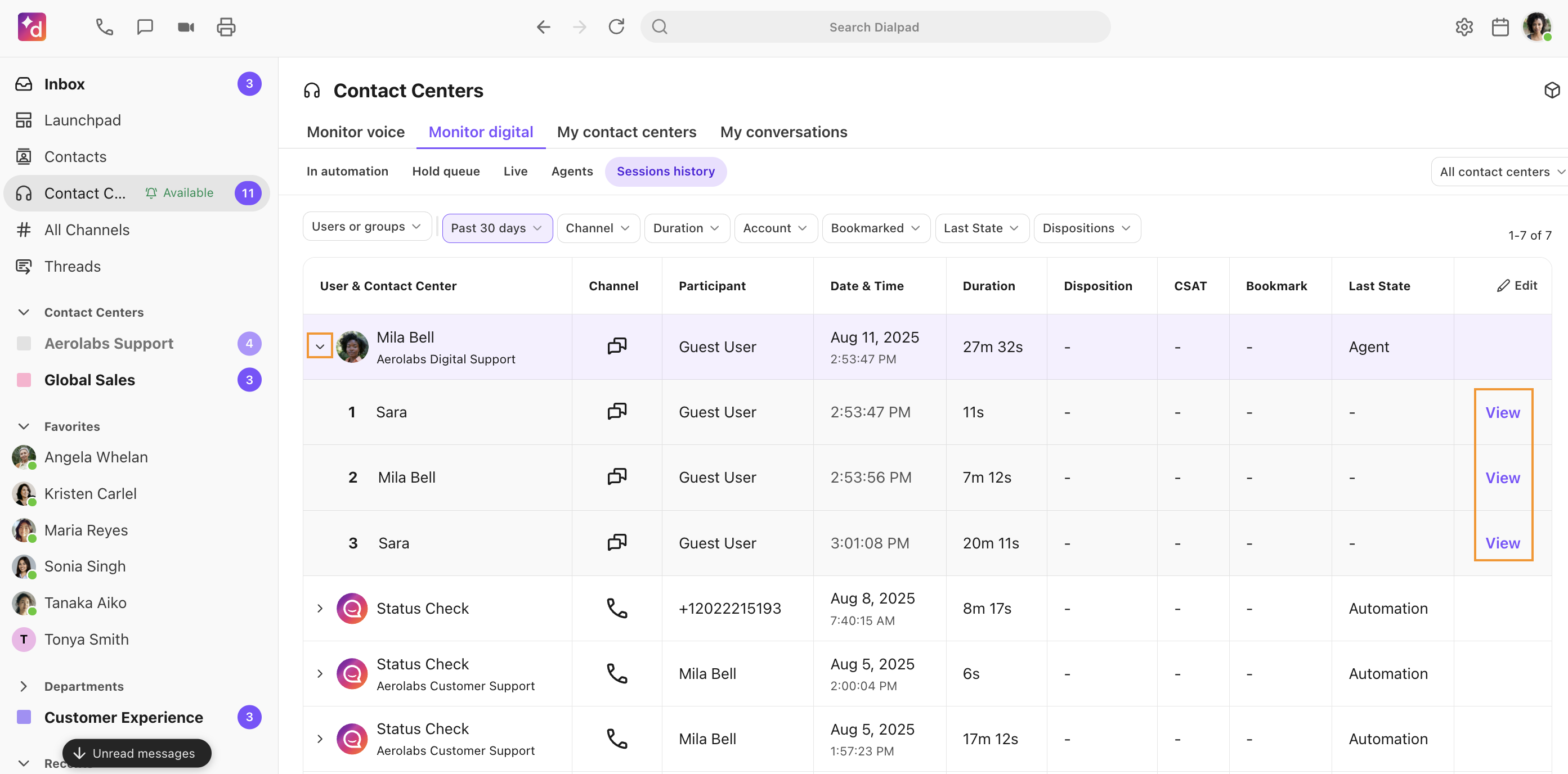The image size is (1568, 774).
Task: Open Launchpad in the sidebar
Action: pos(137,120)
